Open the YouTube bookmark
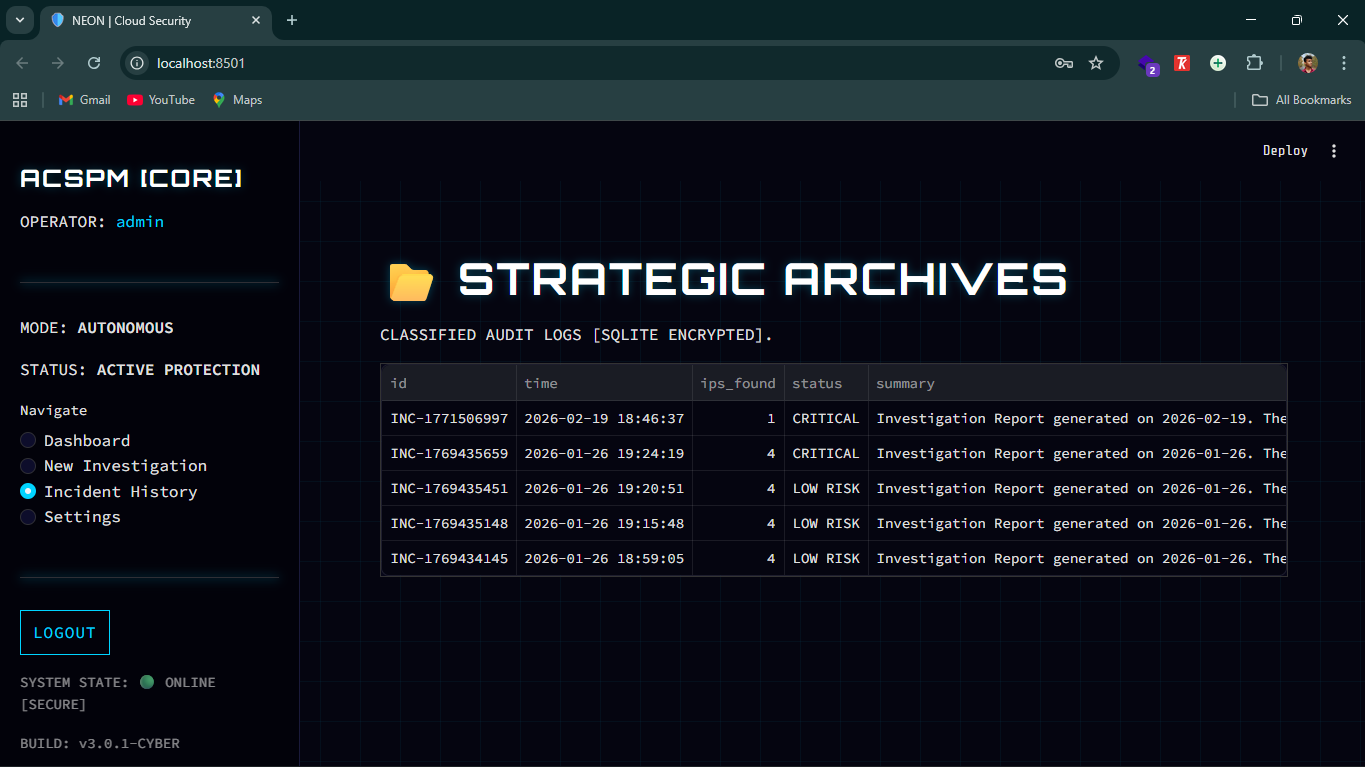The image size is (1365, 767). [160, 99]
